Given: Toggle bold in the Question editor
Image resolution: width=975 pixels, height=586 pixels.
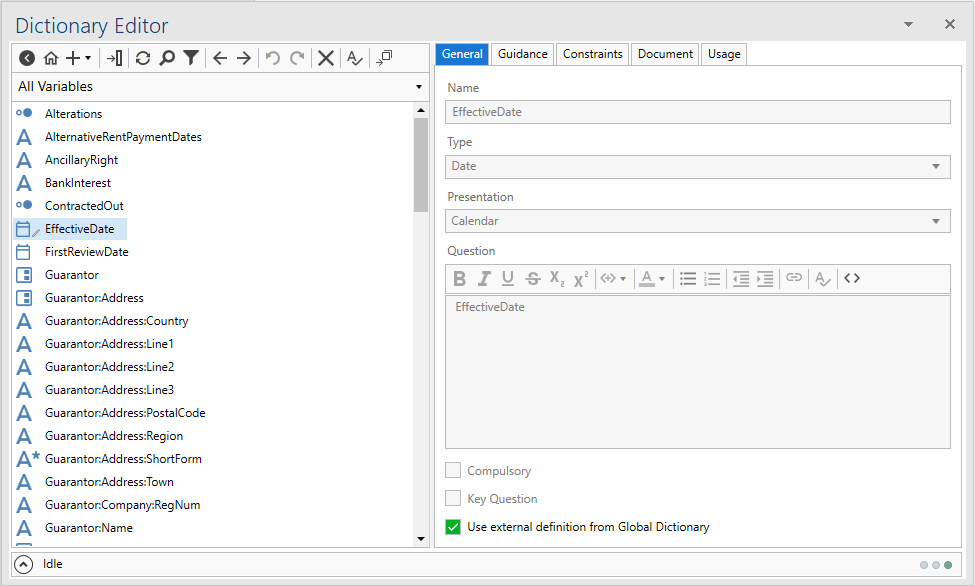Looking at the screenshot, I should coord(459,278).
